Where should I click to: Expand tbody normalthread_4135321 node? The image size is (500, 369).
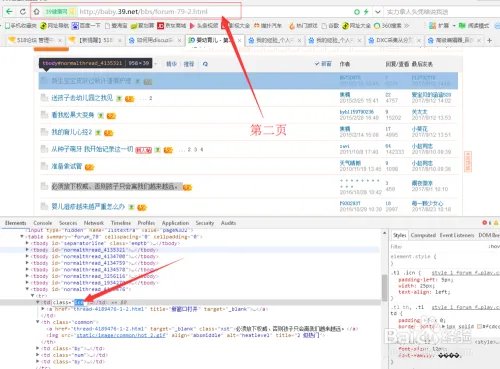(x=27, y=250)
